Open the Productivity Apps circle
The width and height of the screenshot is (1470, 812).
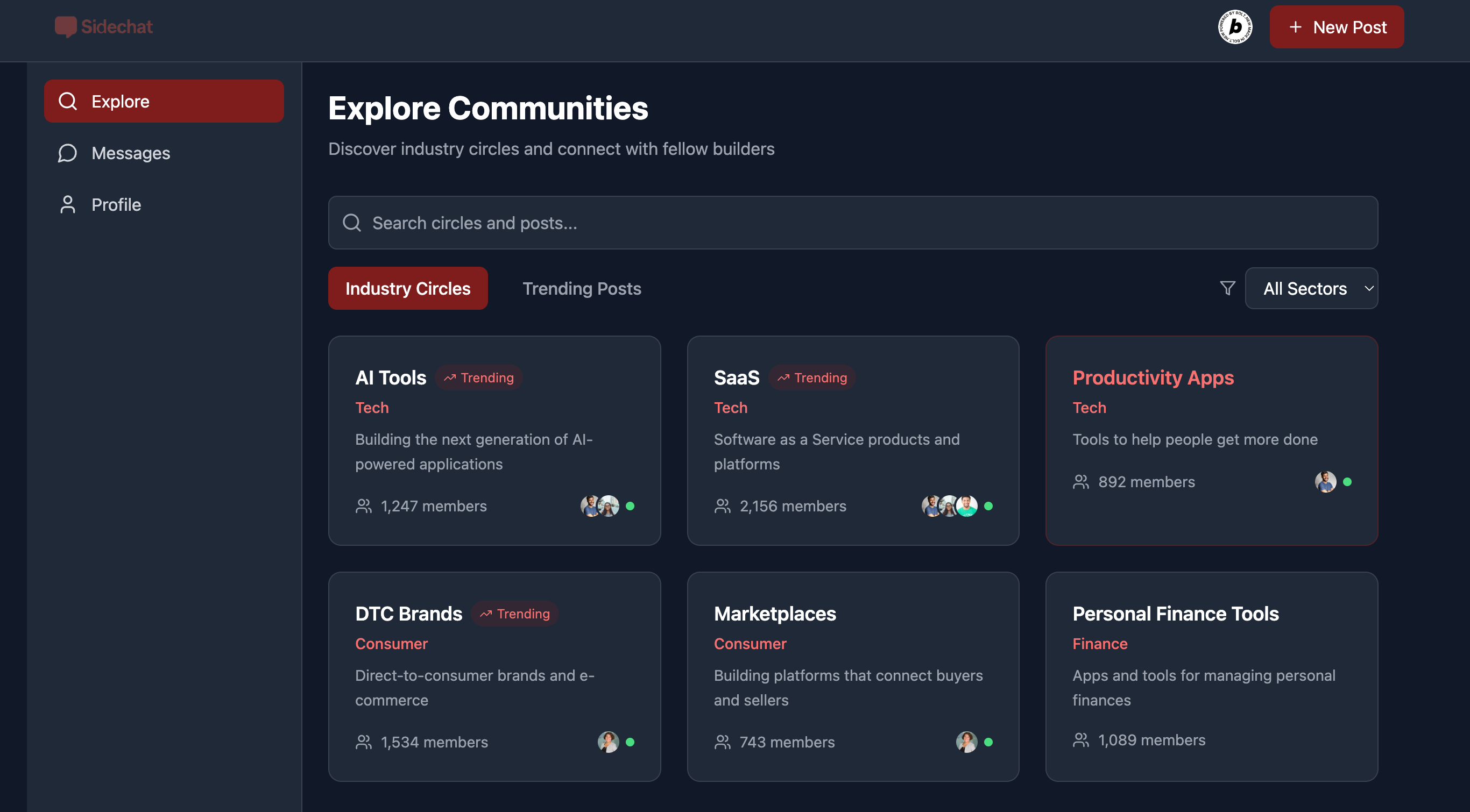(1153, 377)
